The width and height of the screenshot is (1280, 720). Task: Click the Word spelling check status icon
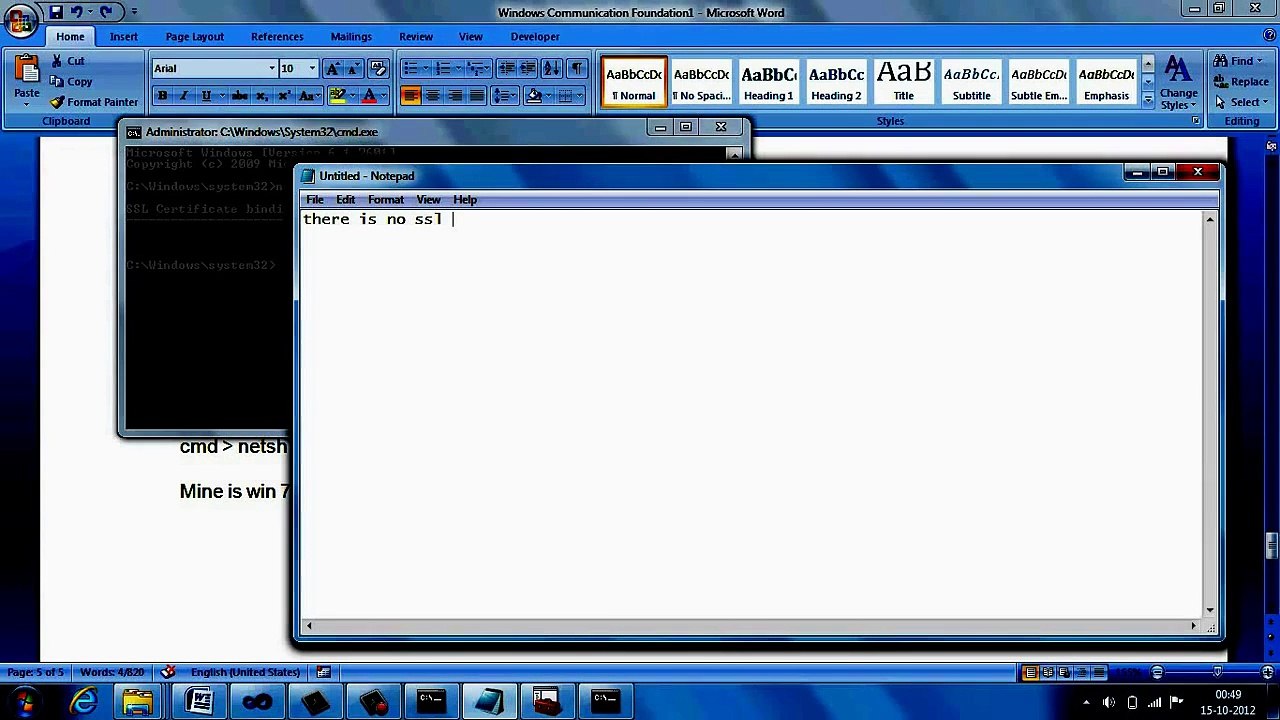[169, 672]
